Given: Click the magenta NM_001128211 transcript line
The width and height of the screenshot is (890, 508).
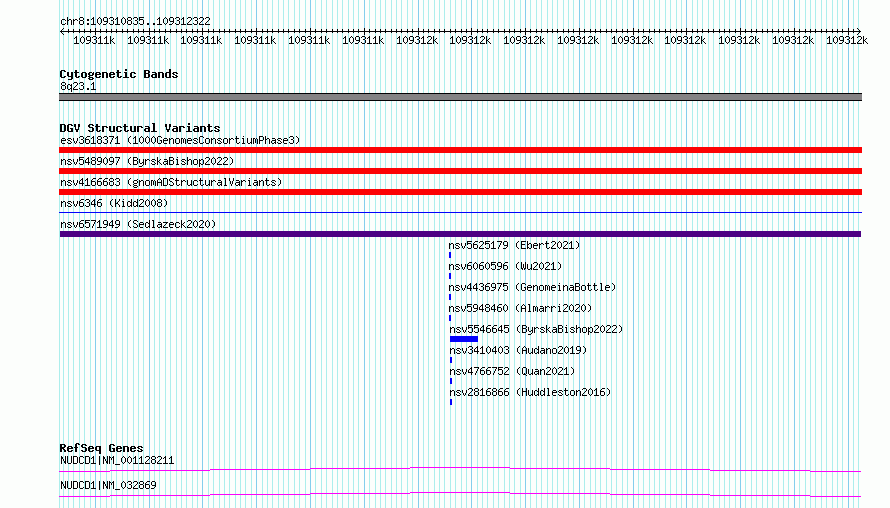Looking at the screenshot, I should coord(460,469).
